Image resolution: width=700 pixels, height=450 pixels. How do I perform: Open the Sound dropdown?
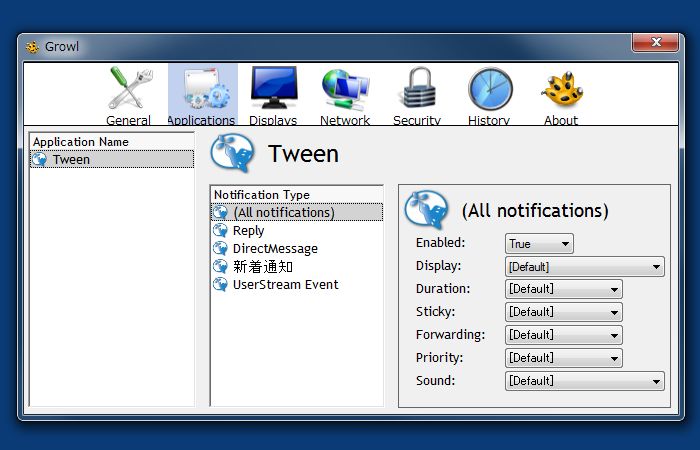click(x=585, y=381)
